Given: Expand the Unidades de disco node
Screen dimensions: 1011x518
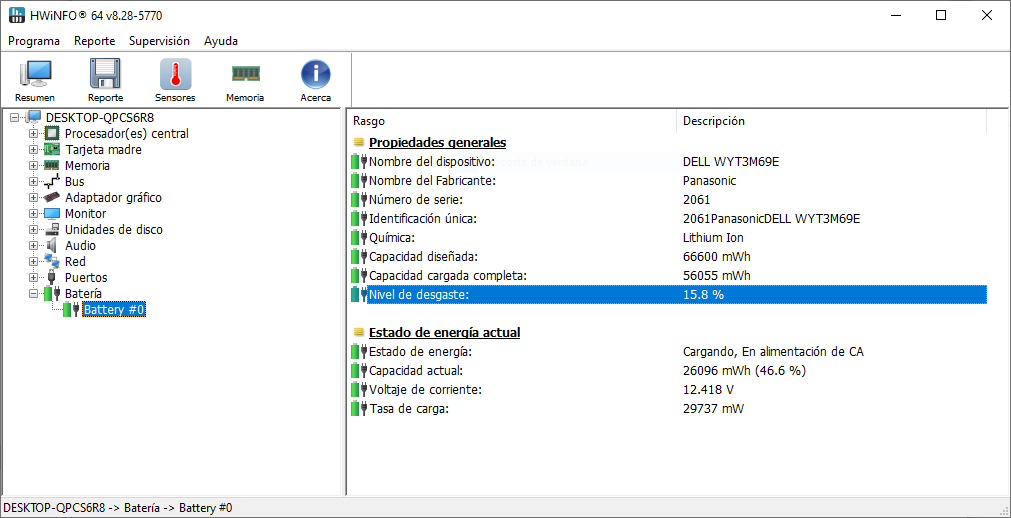Looking at the screenshot, I should pos(34,230).
